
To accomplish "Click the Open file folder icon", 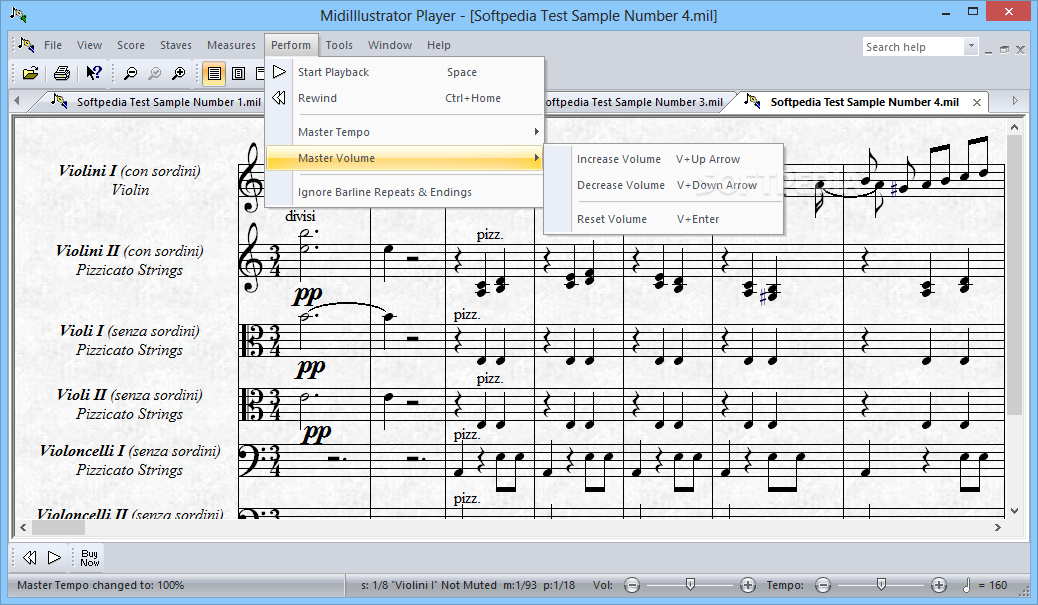I will coord(30,73).
